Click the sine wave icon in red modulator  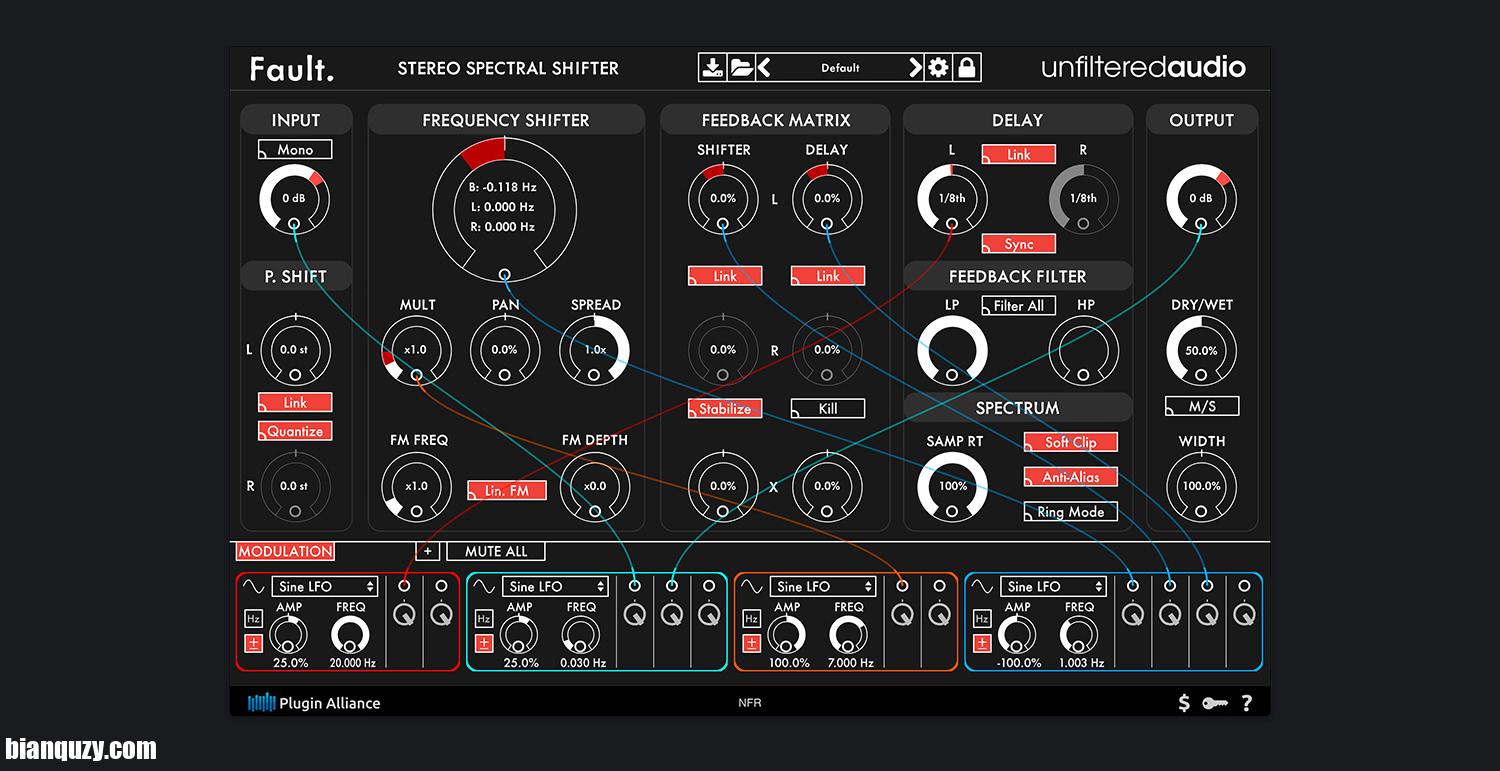click(255, 586)
